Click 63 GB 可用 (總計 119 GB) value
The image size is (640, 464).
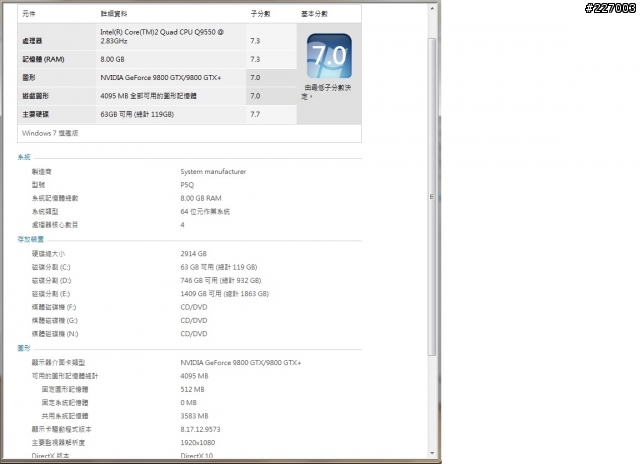coord(219,267)
